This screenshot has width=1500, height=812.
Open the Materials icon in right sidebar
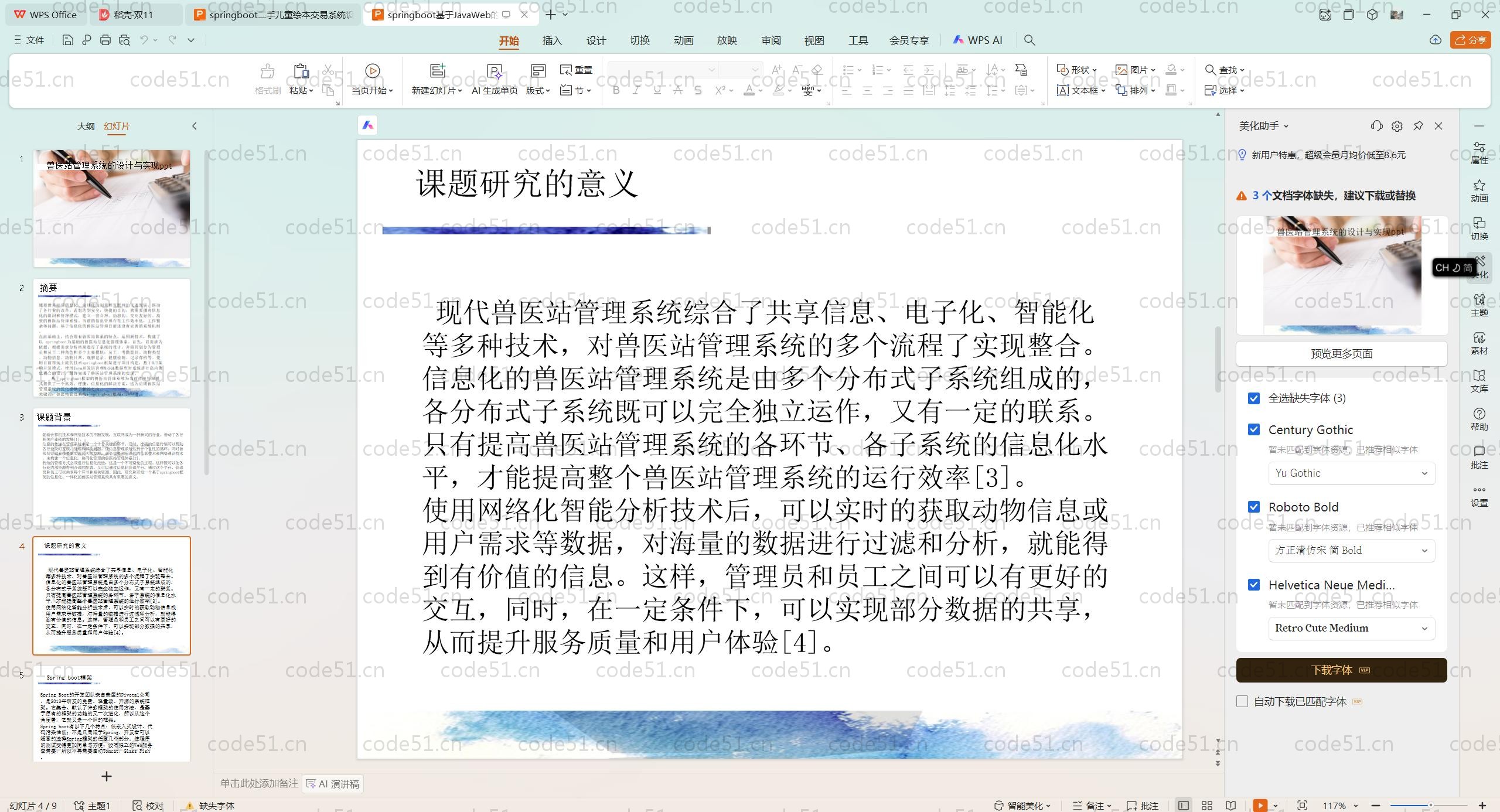1479,343
